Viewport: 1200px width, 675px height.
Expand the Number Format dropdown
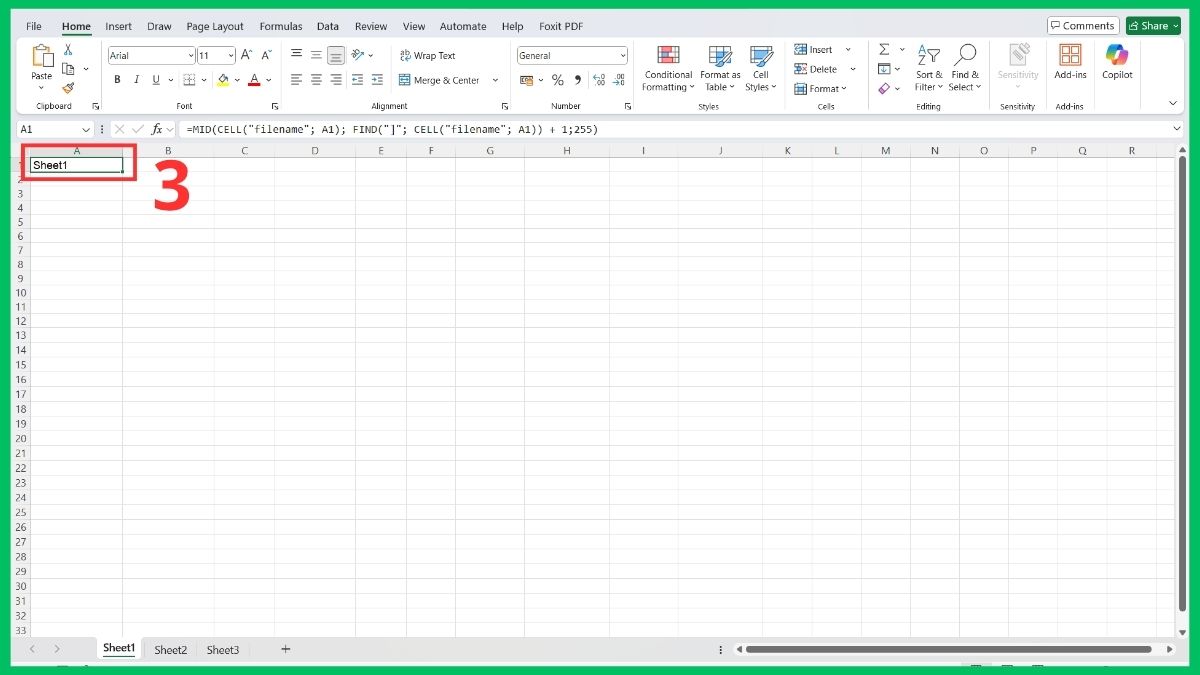[623, 55]
